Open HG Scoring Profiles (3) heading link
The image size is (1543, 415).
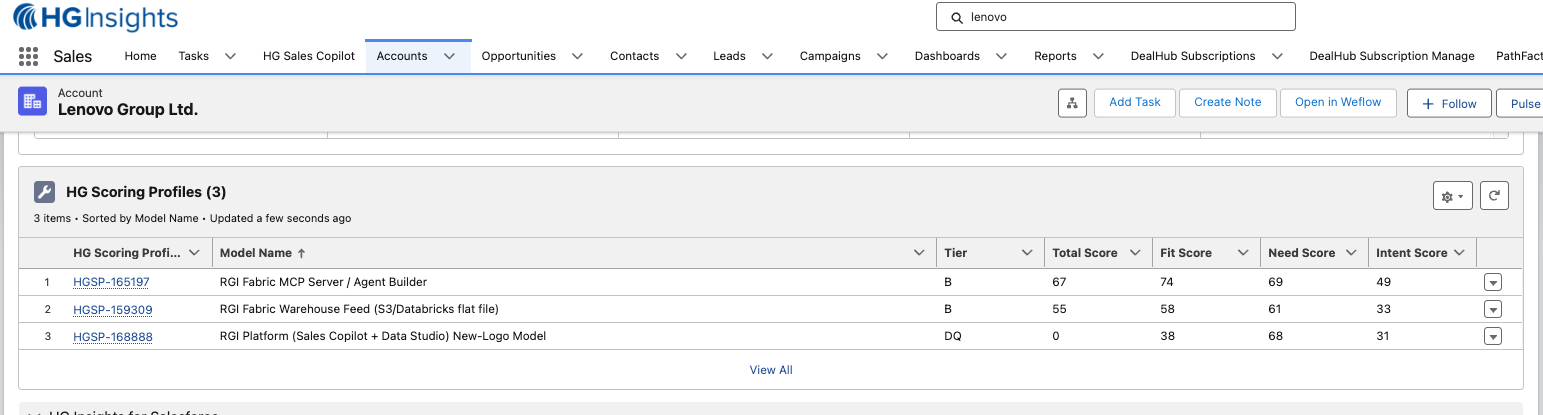(146, 192)
